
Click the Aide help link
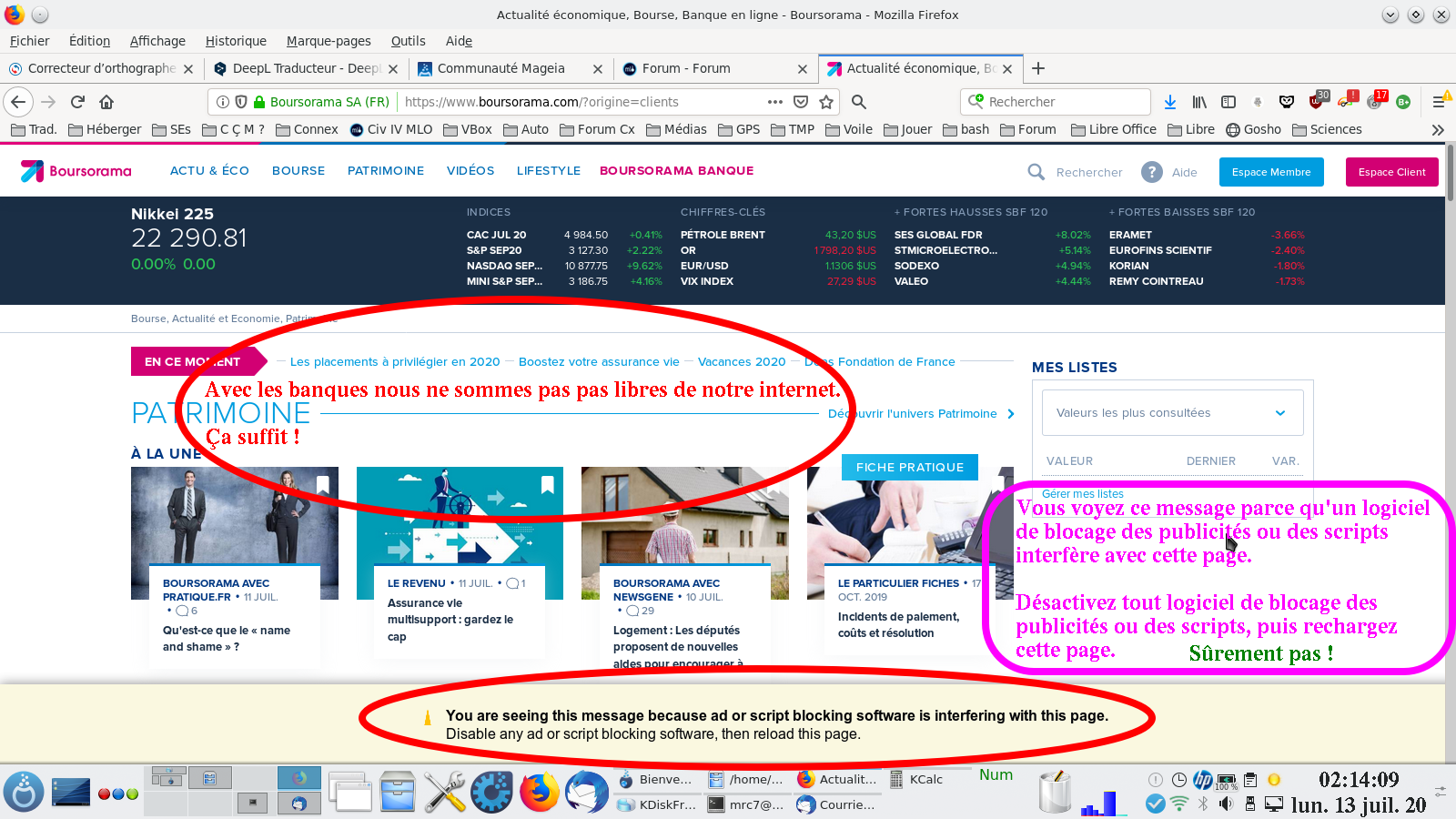[x=1184, y=172]
